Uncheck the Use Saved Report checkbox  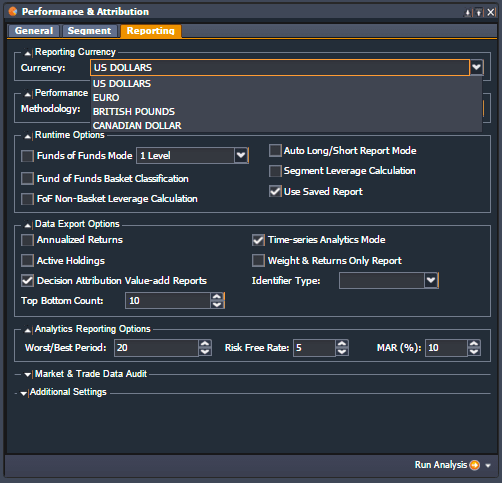click(275, 191)
